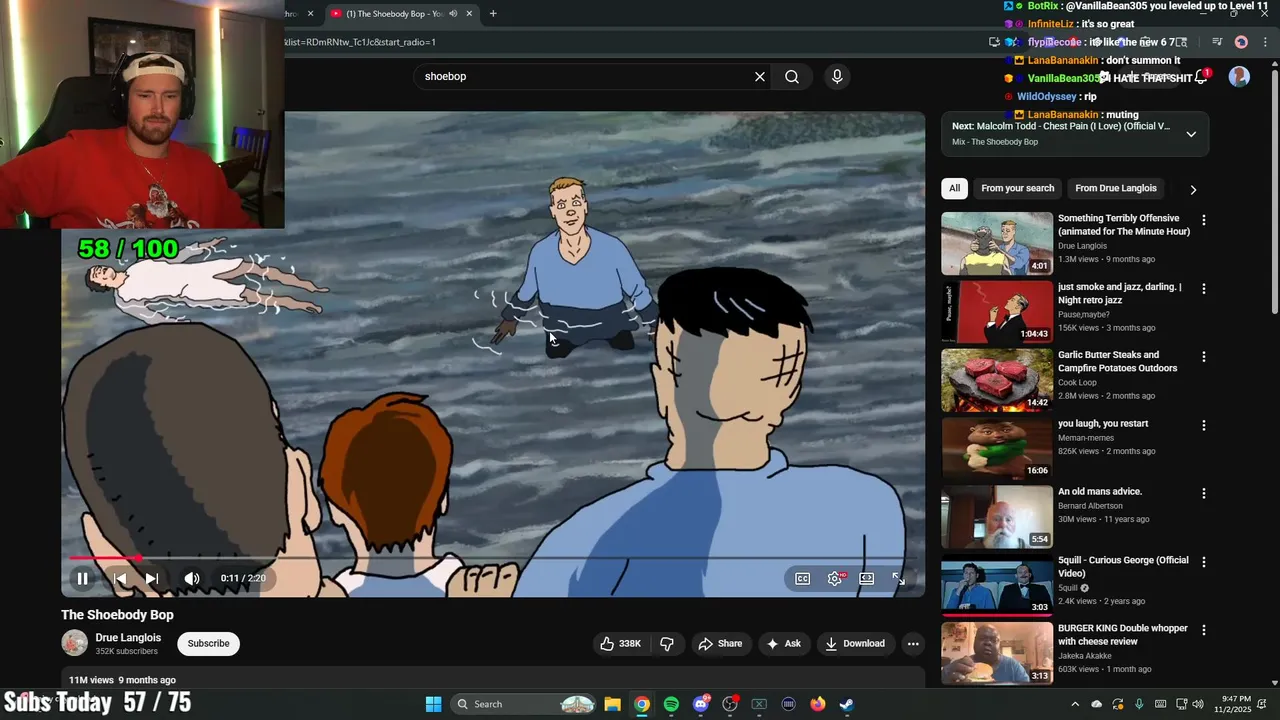
Task: Open Drue Langlois channel avatar
Action: [75, 643]
